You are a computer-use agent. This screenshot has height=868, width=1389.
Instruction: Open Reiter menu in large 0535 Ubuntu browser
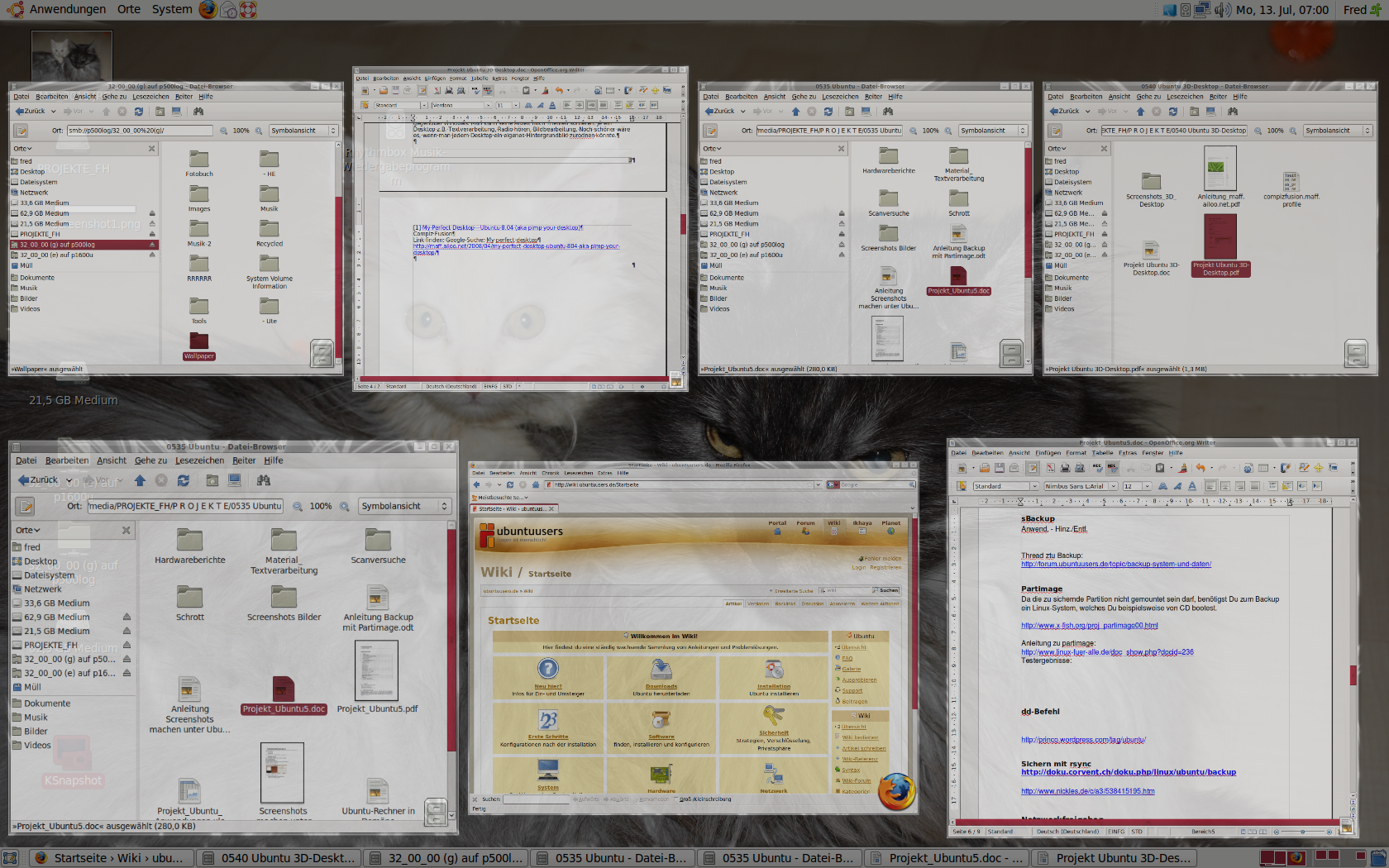[x=244, y=460]
